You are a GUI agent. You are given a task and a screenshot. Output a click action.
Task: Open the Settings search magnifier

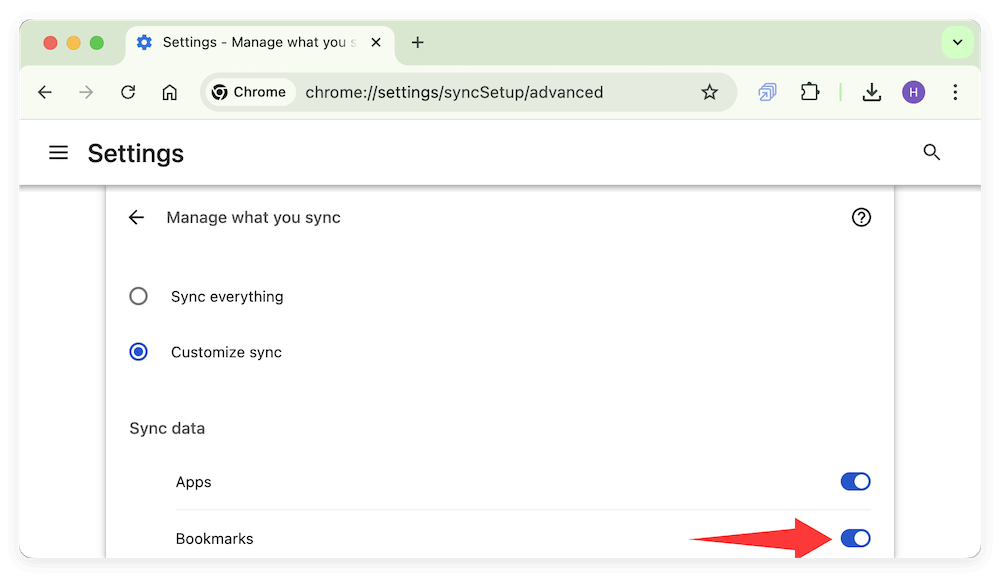coord(931,152)
